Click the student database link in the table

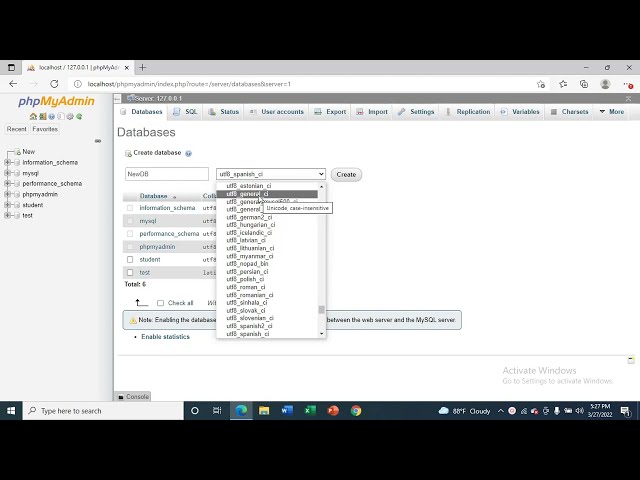click(x=150, y=260)
